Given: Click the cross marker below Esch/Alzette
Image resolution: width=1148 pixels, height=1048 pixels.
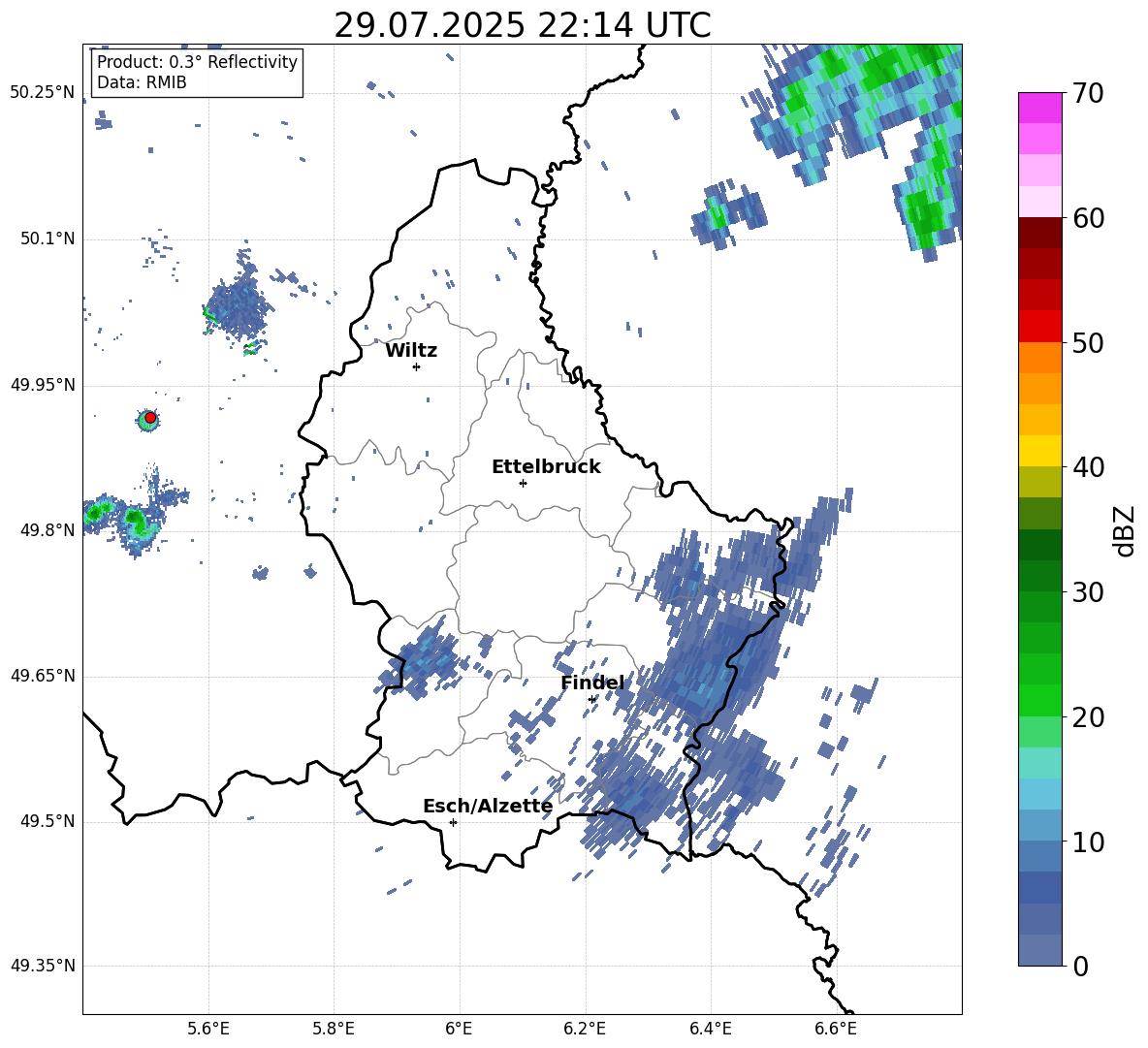Looking at the screenshot, I should pos(453,822).
